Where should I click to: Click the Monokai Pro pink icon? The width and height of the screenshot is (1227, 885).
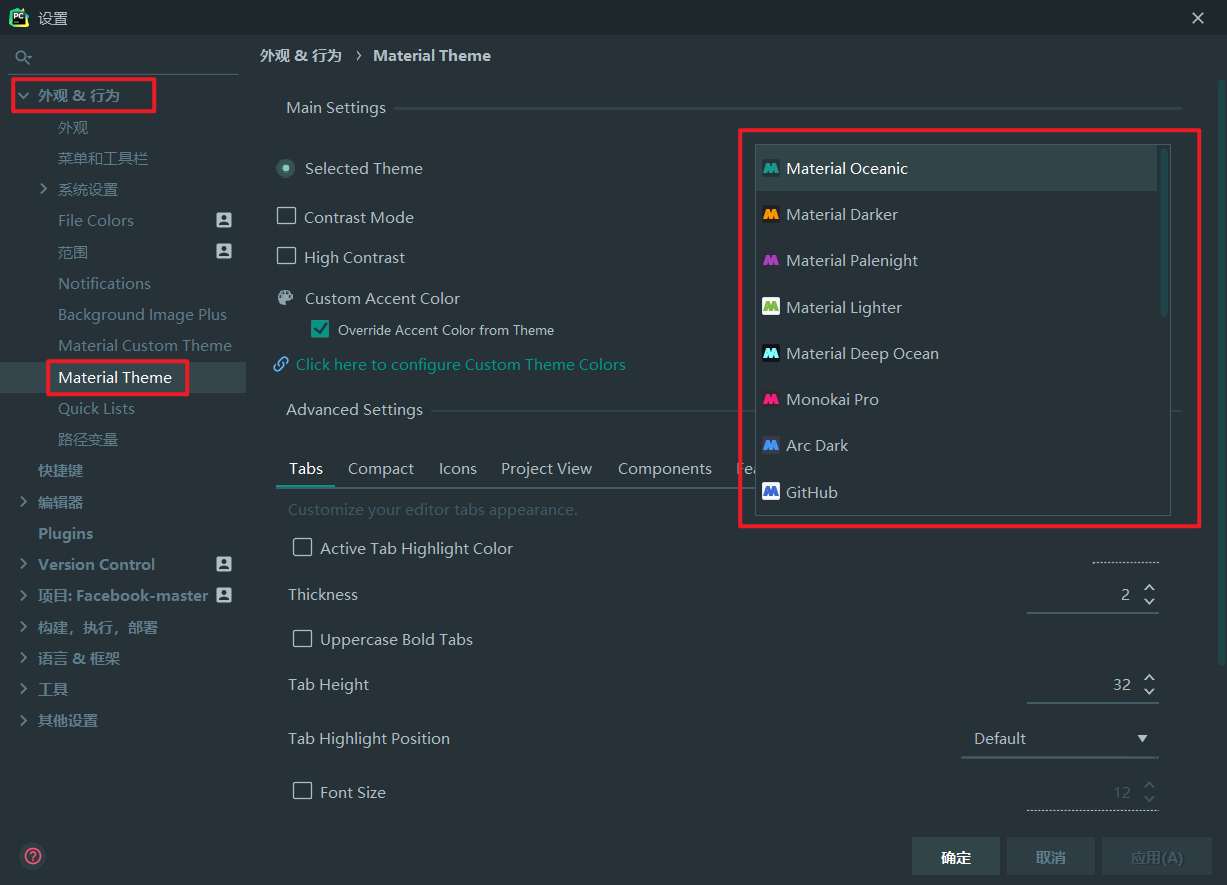click(x=771, y=399)
